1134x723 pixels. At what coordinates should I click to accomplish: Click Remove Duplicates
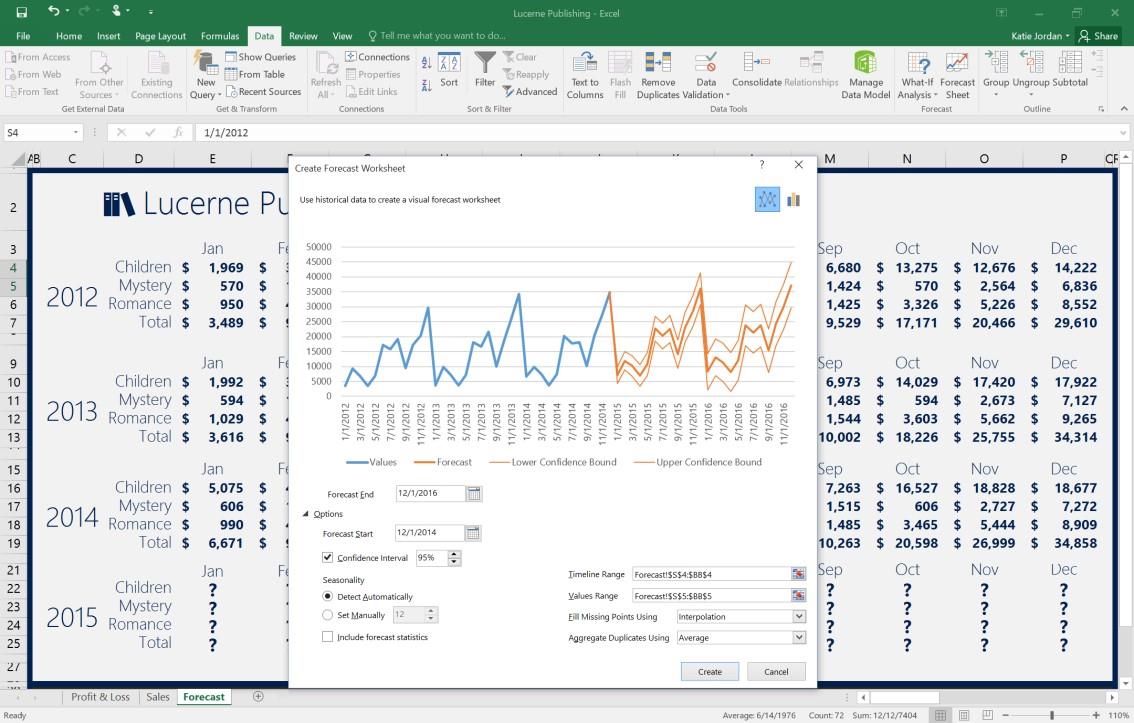658,75
